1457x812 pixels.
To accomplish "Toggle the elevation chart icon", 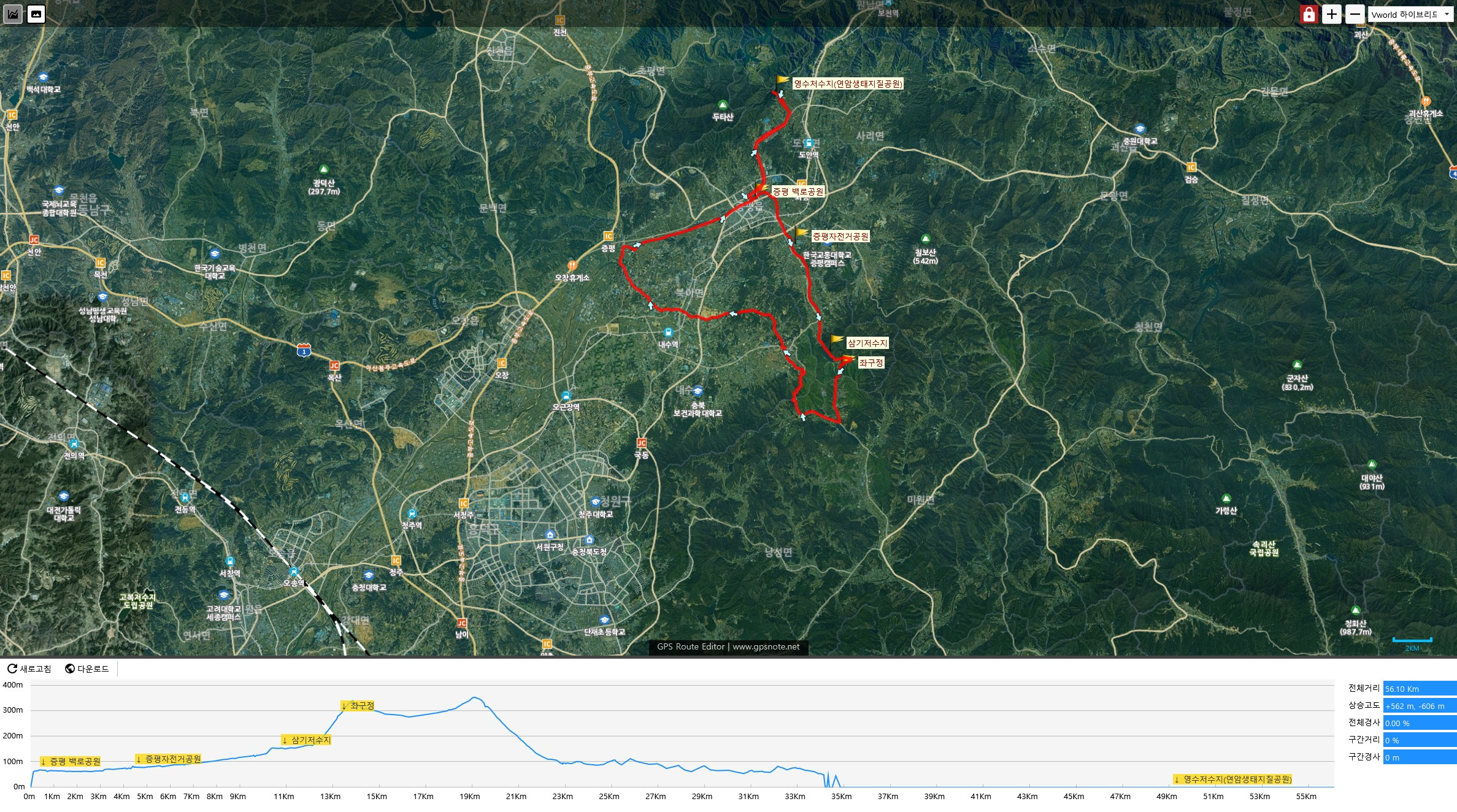I will pyautogui.click(x=13, y=13).
